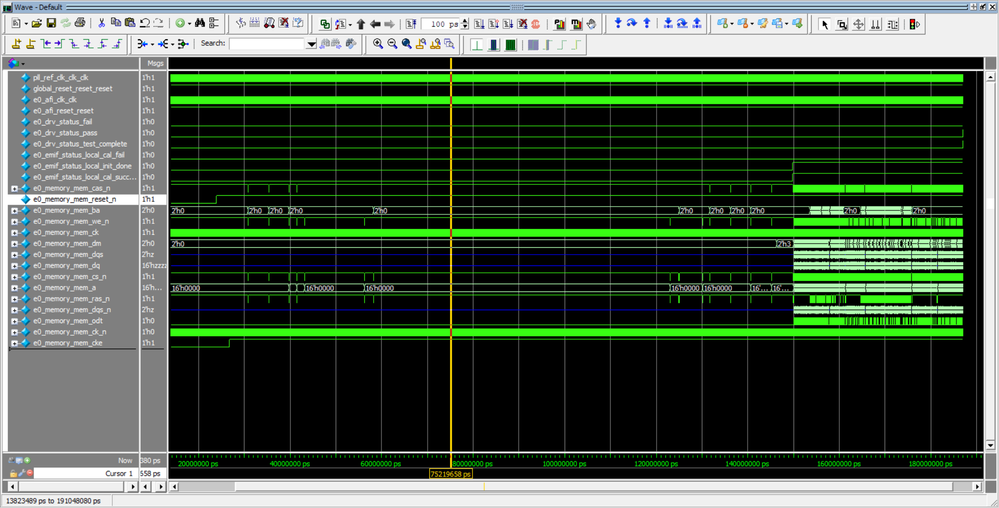
Task: Click the Save icon in toolbar
Action: tap(52, 23)
